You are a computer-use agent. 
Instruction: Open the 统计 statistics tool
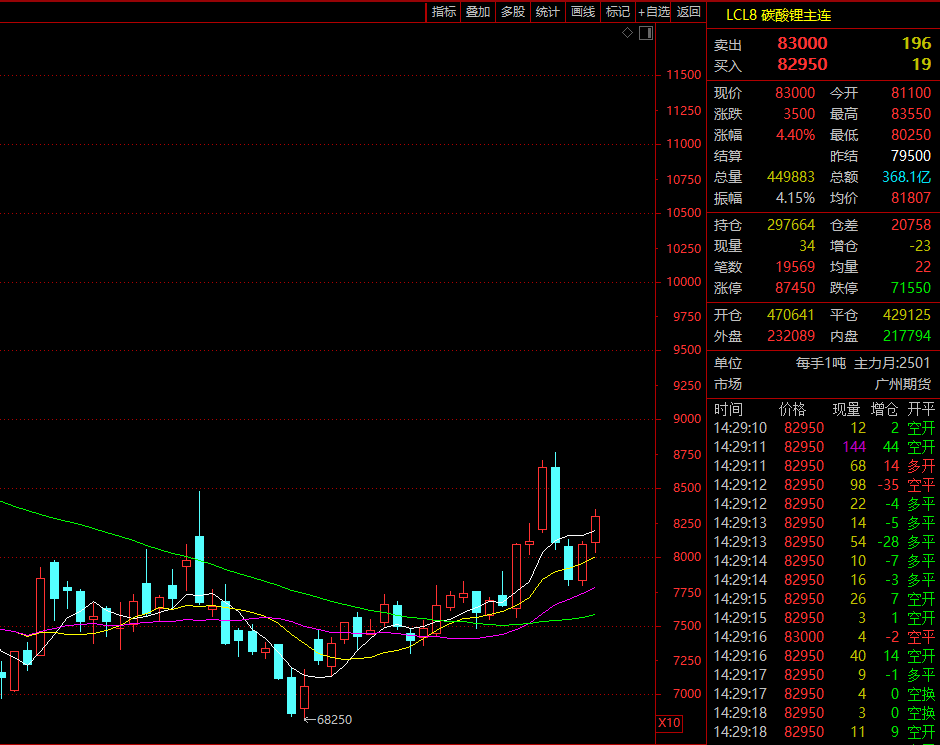547,12
